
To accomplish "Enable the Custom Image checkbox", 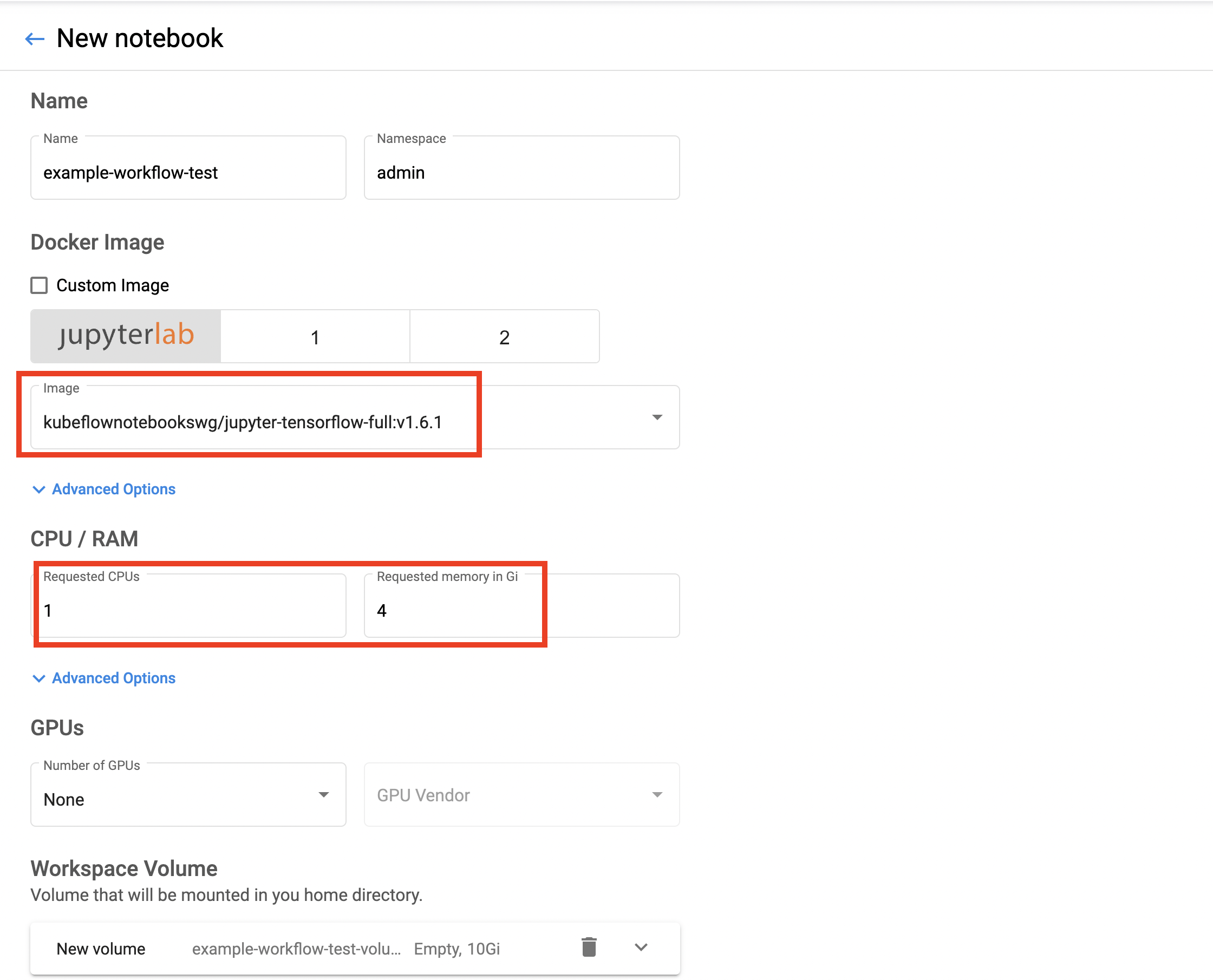I will pos(39,285).
